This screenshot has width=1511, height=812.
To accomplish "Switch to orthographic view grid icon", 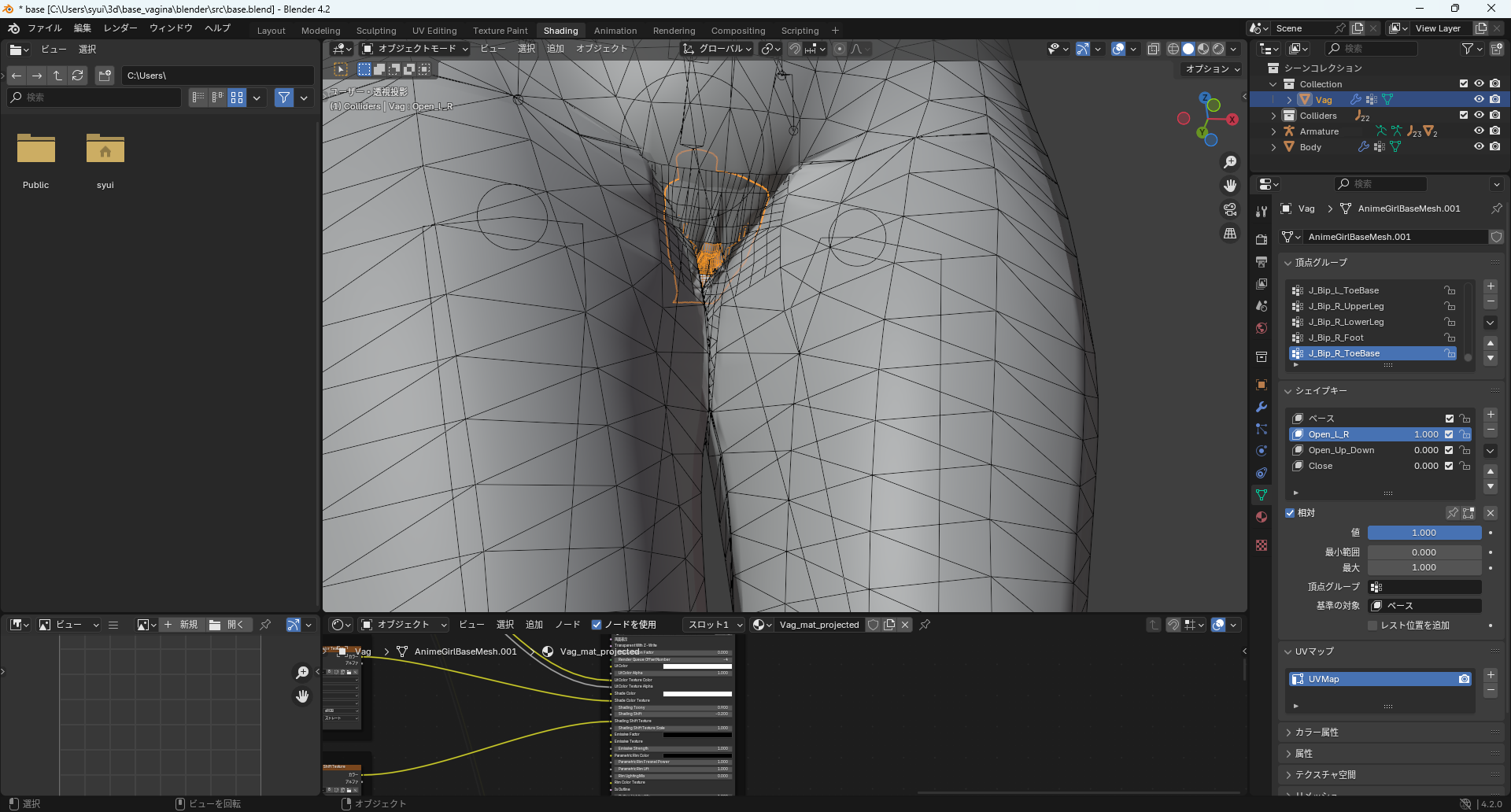I will pyautogui.click(x=1229, y=233).
